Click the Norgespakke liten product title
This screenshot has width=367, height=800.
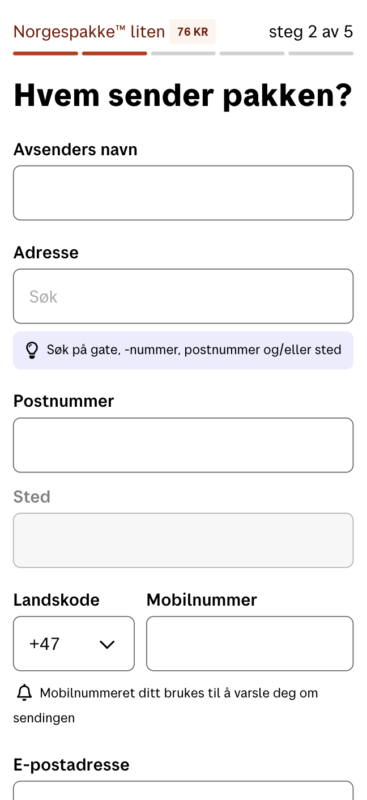(89, 32)
